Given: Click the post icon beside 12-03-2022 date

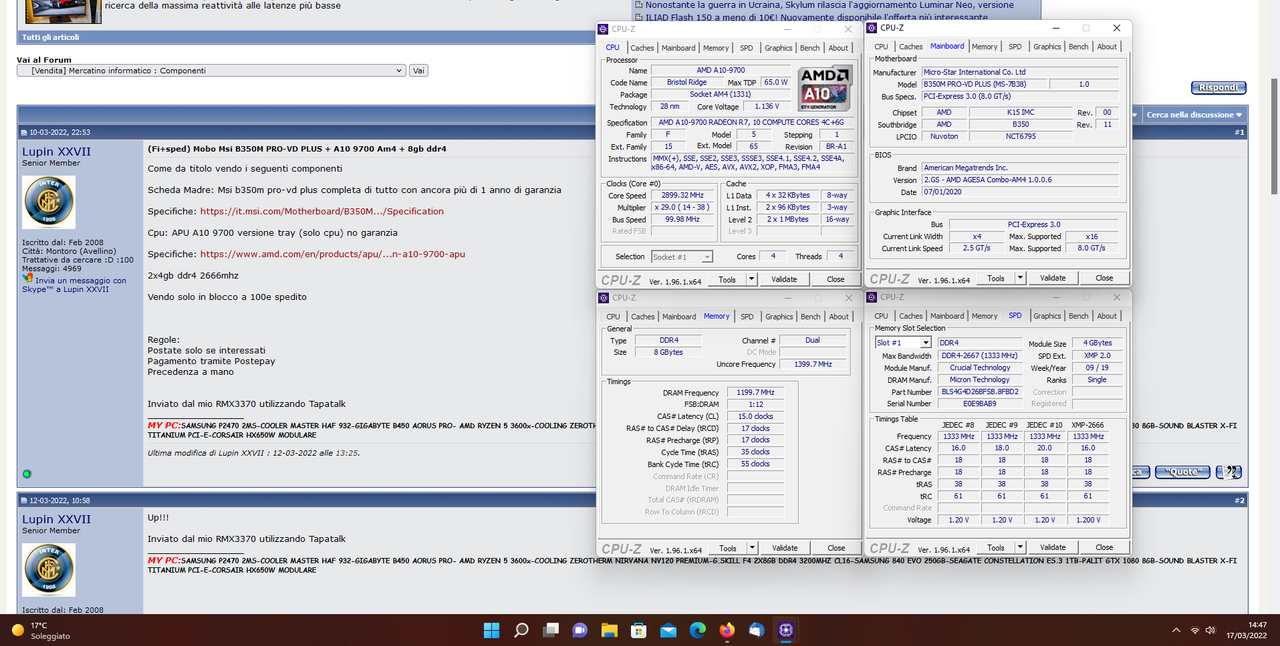Looking at the screenshot, I should [x=25, y=500].
